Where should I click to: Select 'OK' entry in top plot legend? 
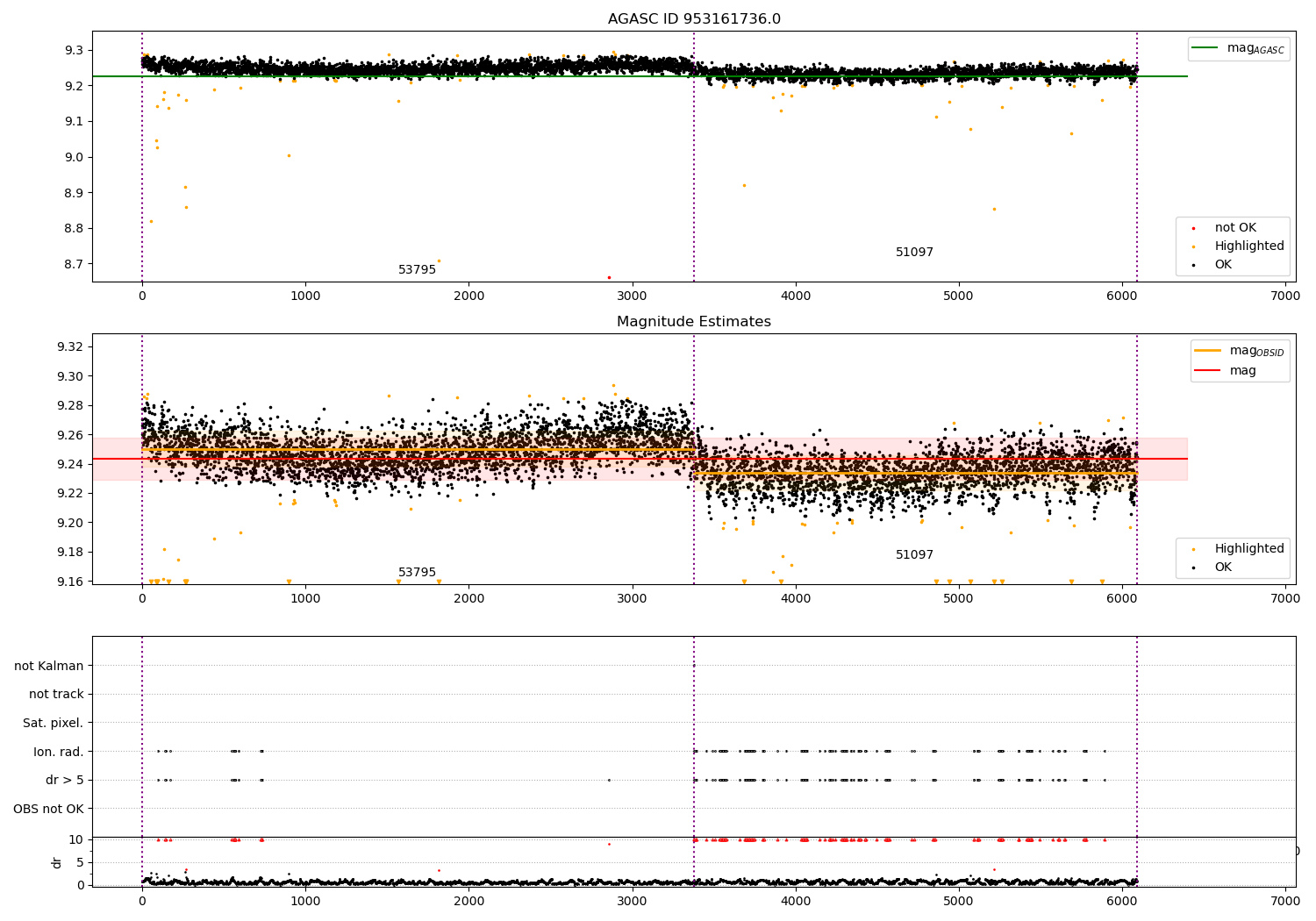click(x=1223, y=265)
